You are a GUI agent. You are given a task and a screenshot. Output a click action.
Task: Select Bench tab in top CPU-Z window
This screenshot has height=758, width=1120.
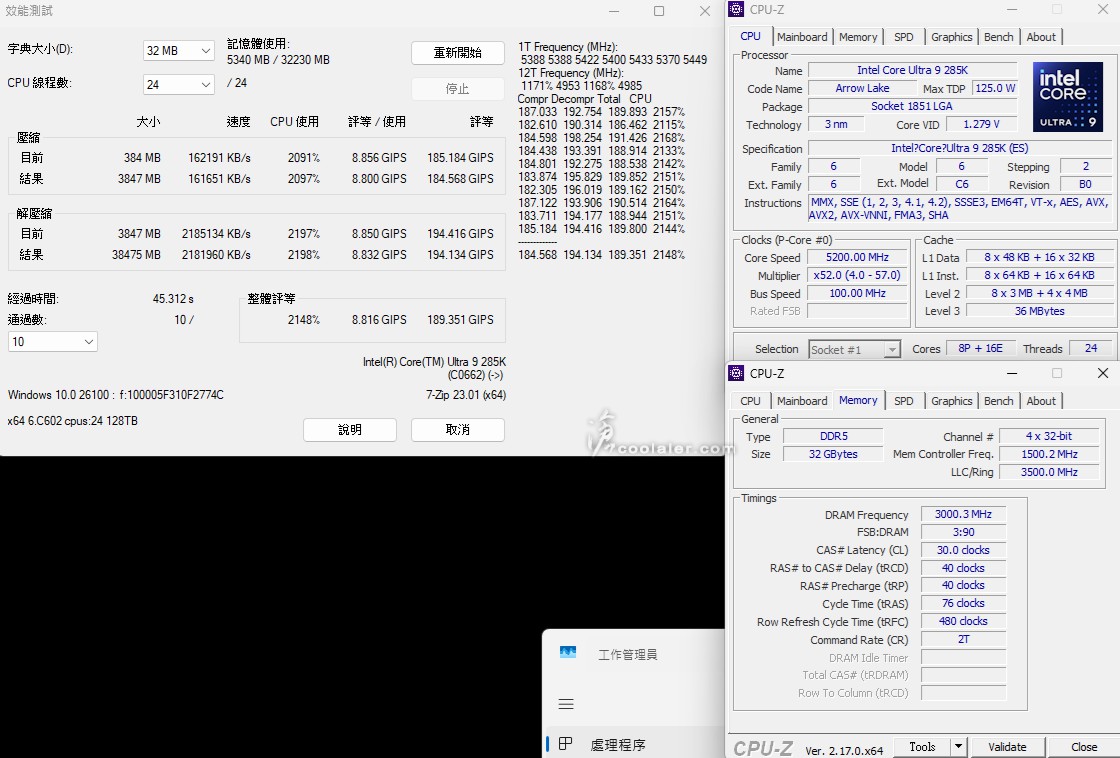coord(998,37)
